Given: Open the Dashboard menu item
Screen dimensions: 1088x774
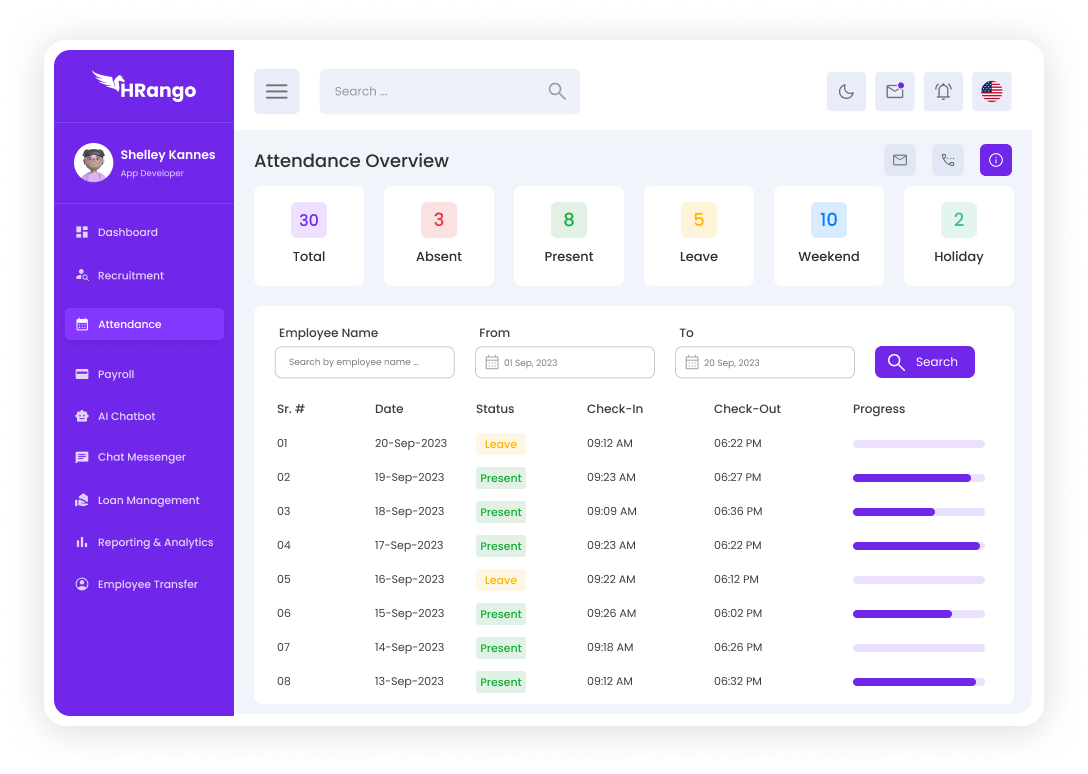Looking at the screenshot, I should pyautogui.click(x=127, y=232).
